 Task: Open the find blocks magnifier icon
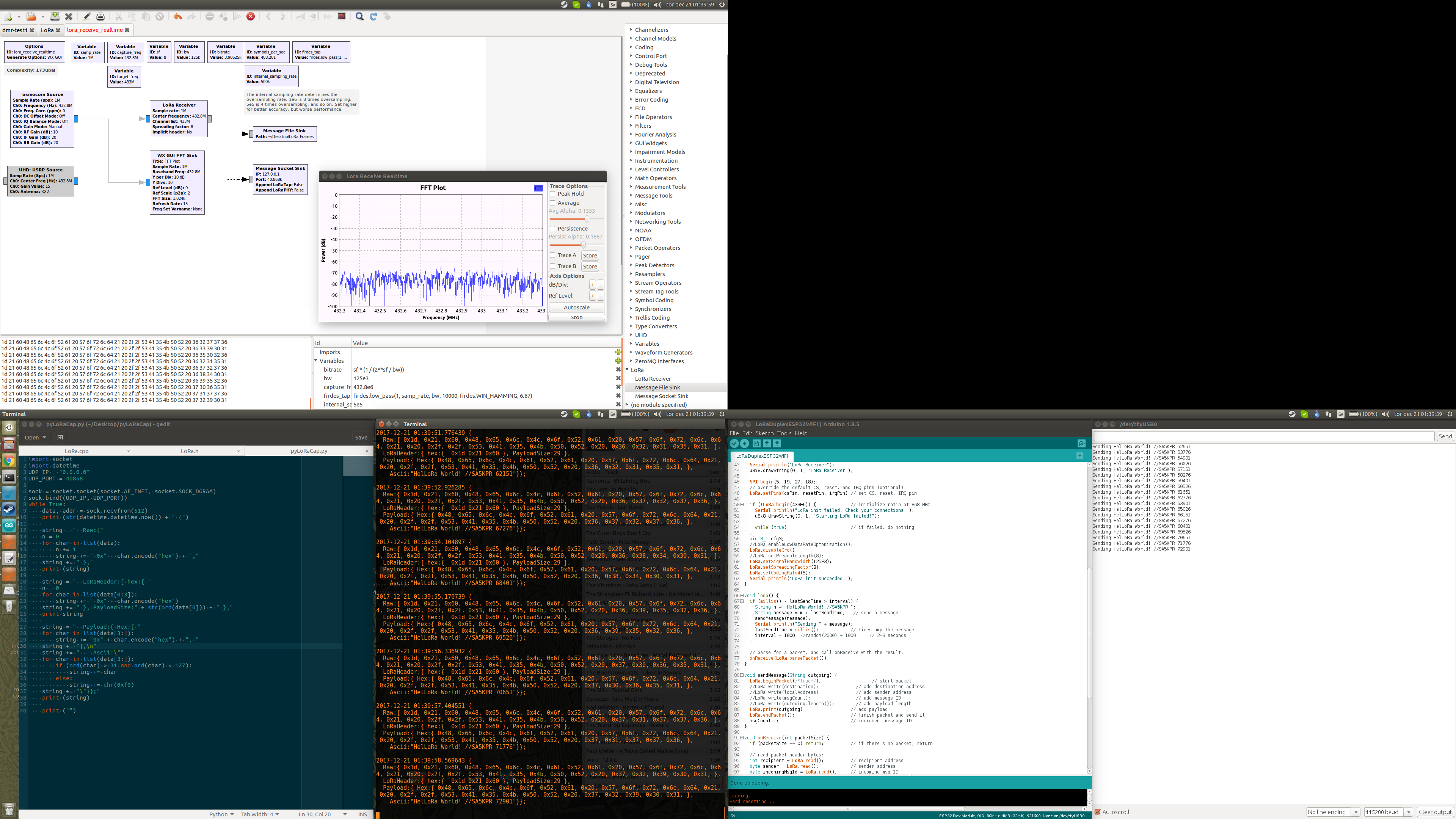coord(359,16)
